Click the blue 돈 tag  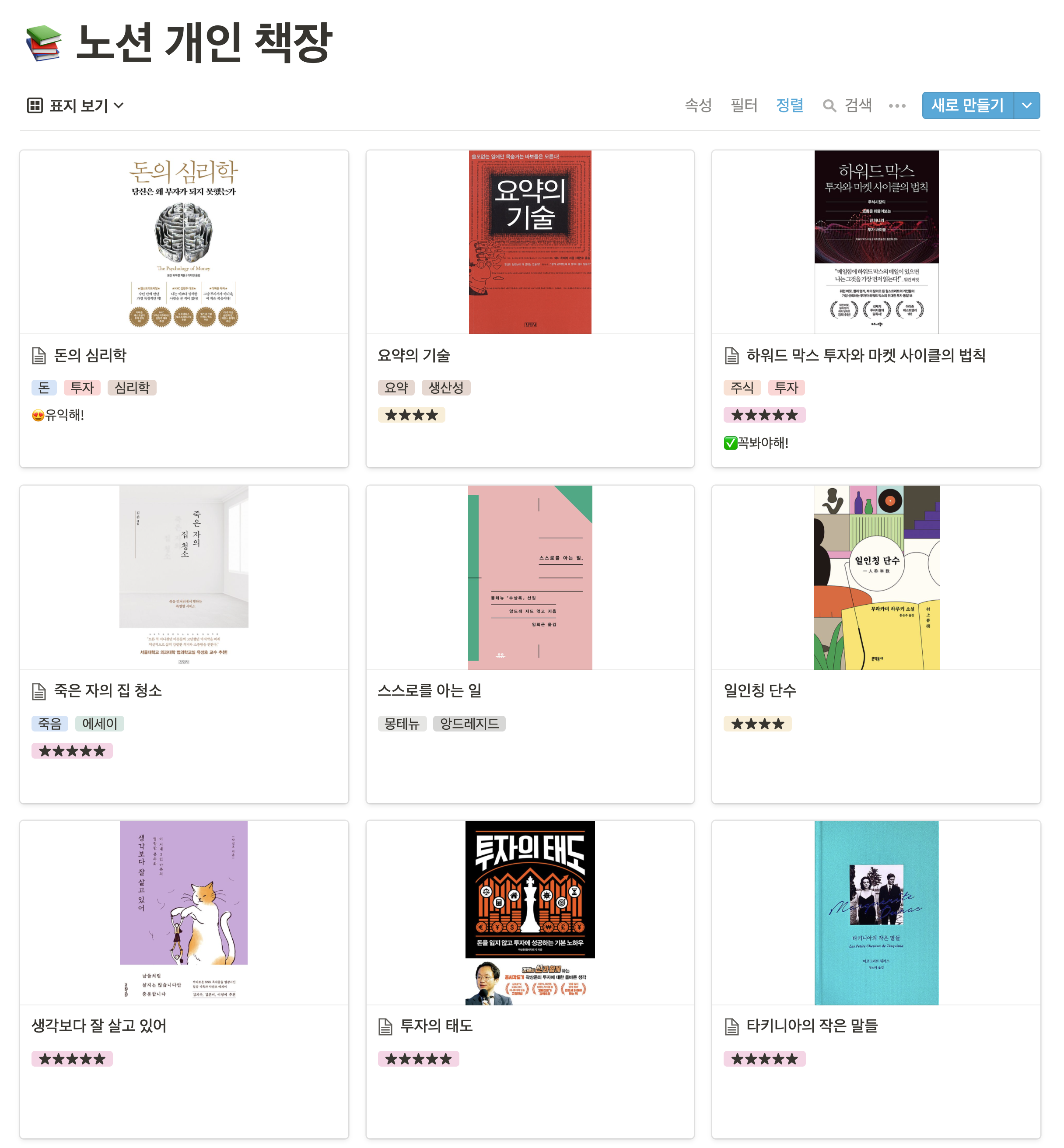tap(44, 388)
